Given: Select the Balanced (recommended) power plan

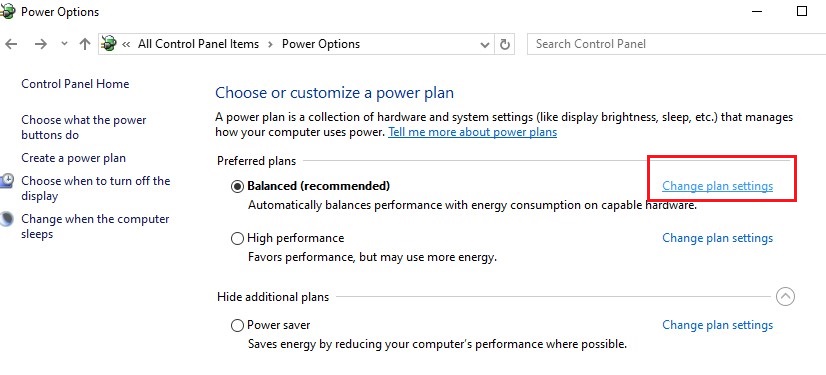Looking at the screenshot, I should click(238, 186).
